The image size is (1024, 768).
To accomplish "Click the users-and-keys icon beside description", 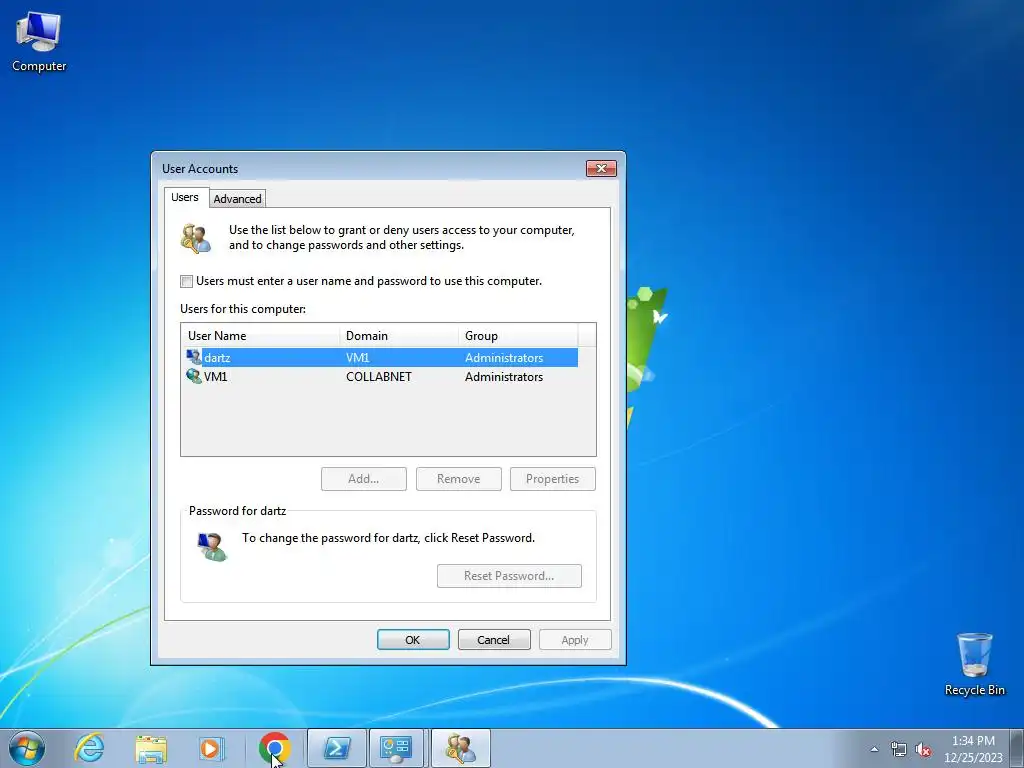I will pos(196,238).
